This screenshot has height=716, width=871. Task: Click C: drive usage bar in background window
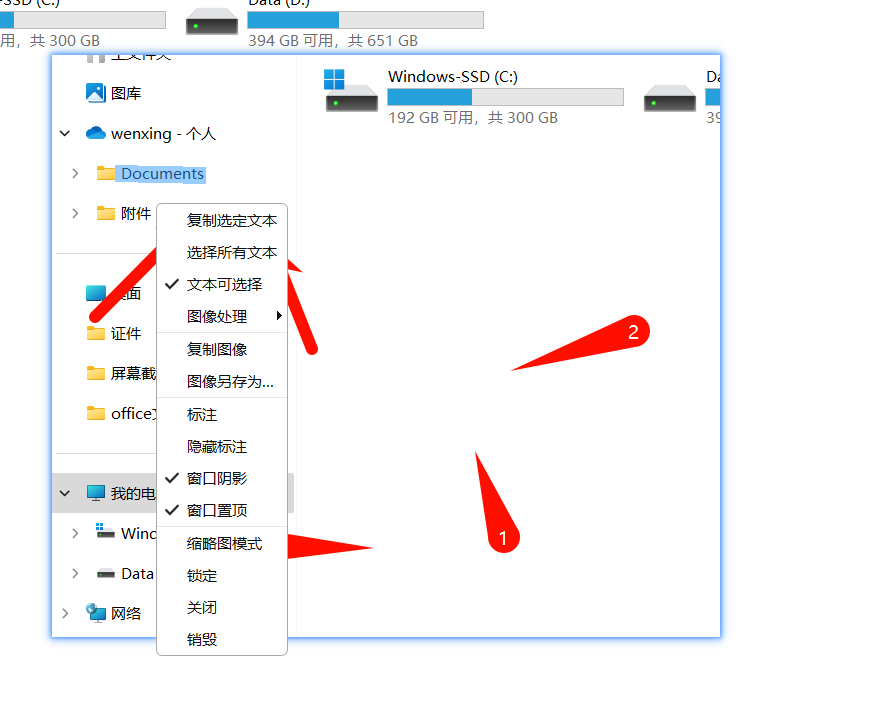pos(83,20)
